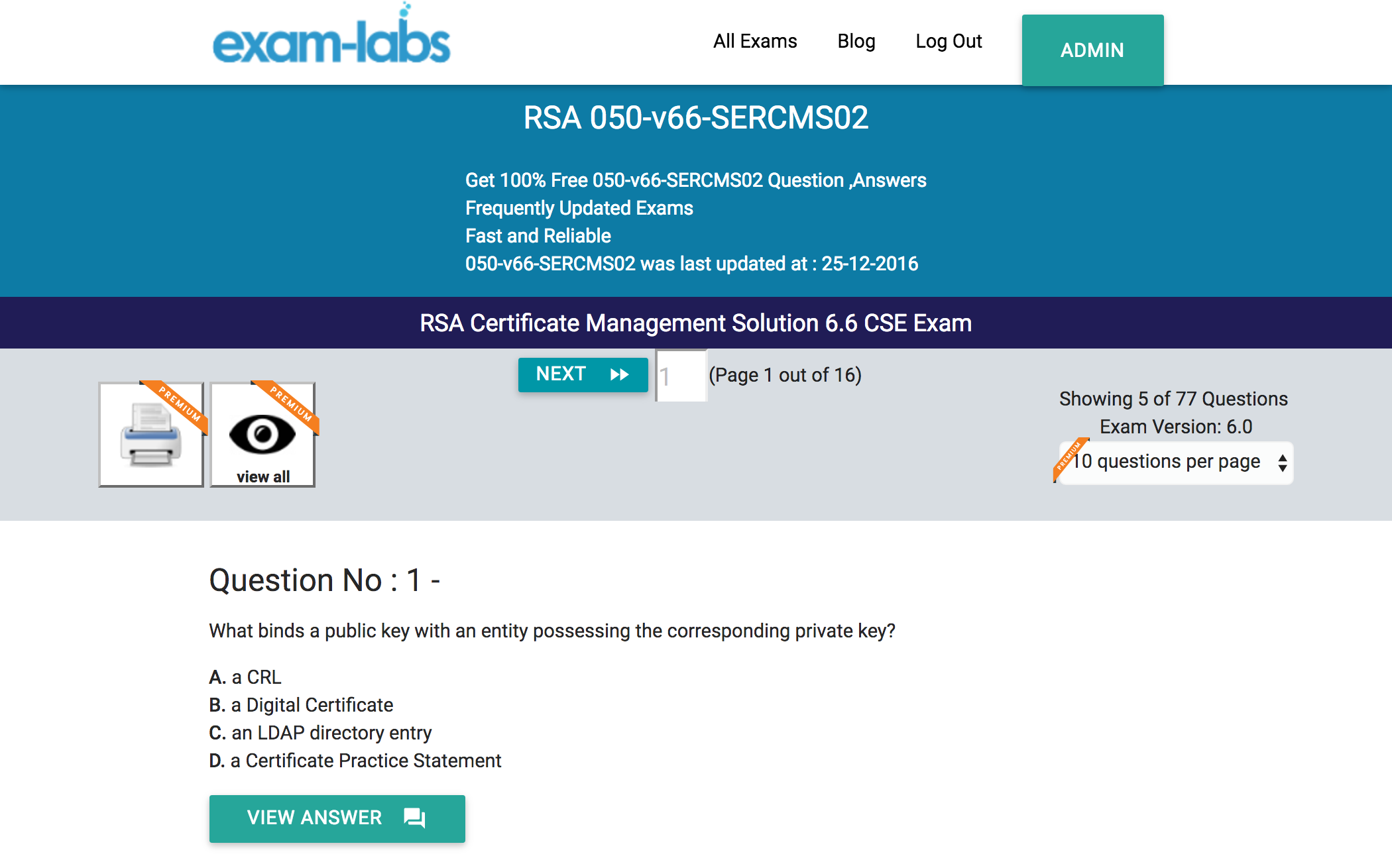Go to next page with NEXT button
This screenshot has height=868, width=1392.
click(583, 374)
